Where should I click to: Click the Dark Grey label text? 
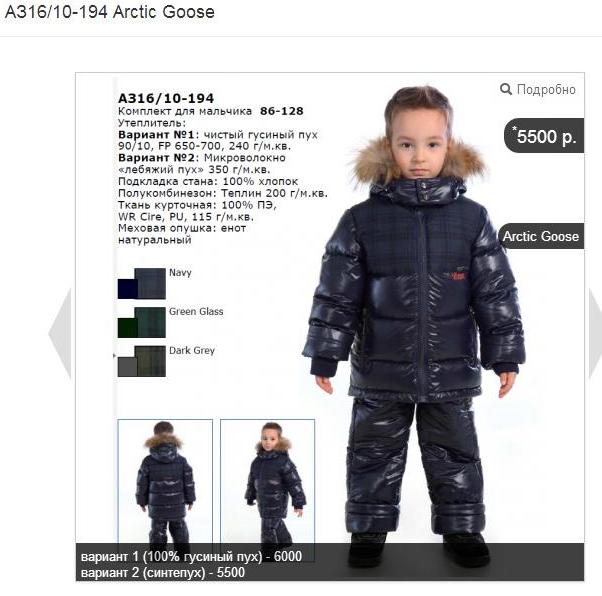click(192, 351)
